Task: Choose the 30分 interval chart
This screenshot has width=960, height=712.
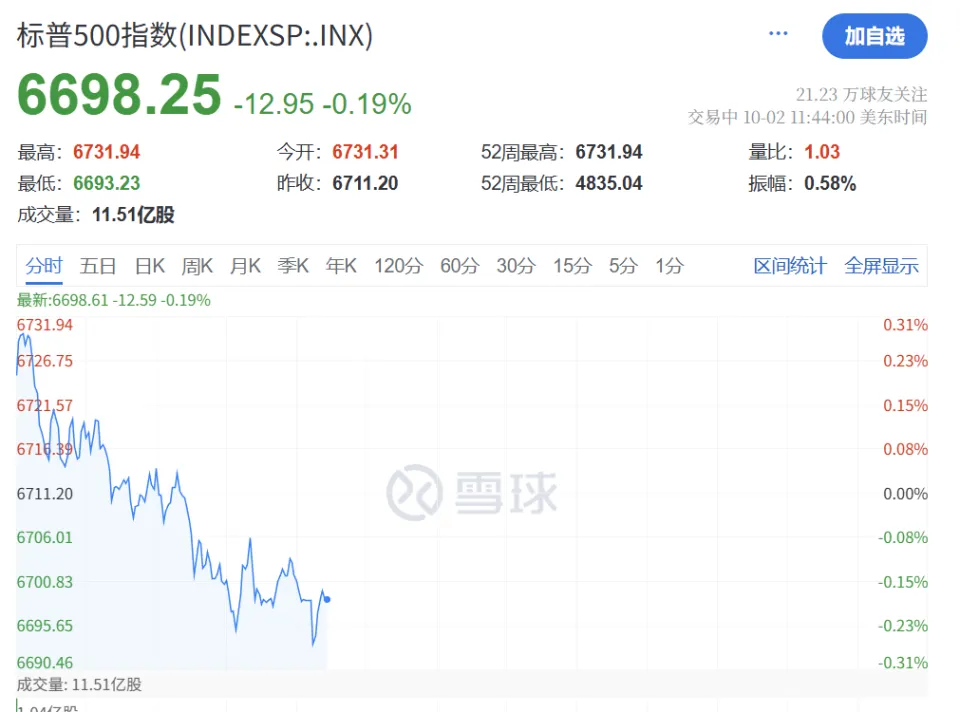Action: [x=516, y=266]
